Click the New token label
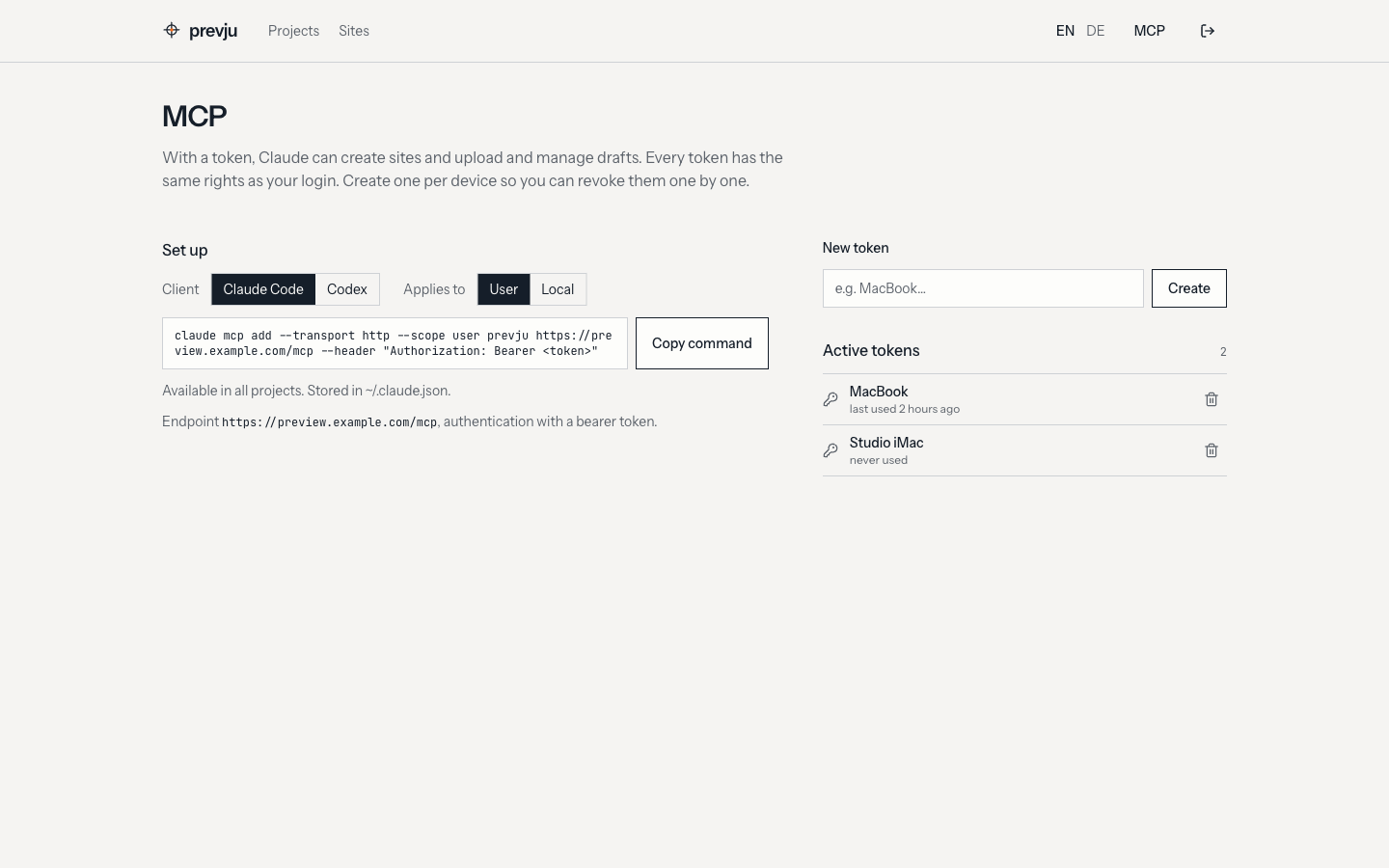Screen dimensions: 1389x868 (x=856, y=248)
